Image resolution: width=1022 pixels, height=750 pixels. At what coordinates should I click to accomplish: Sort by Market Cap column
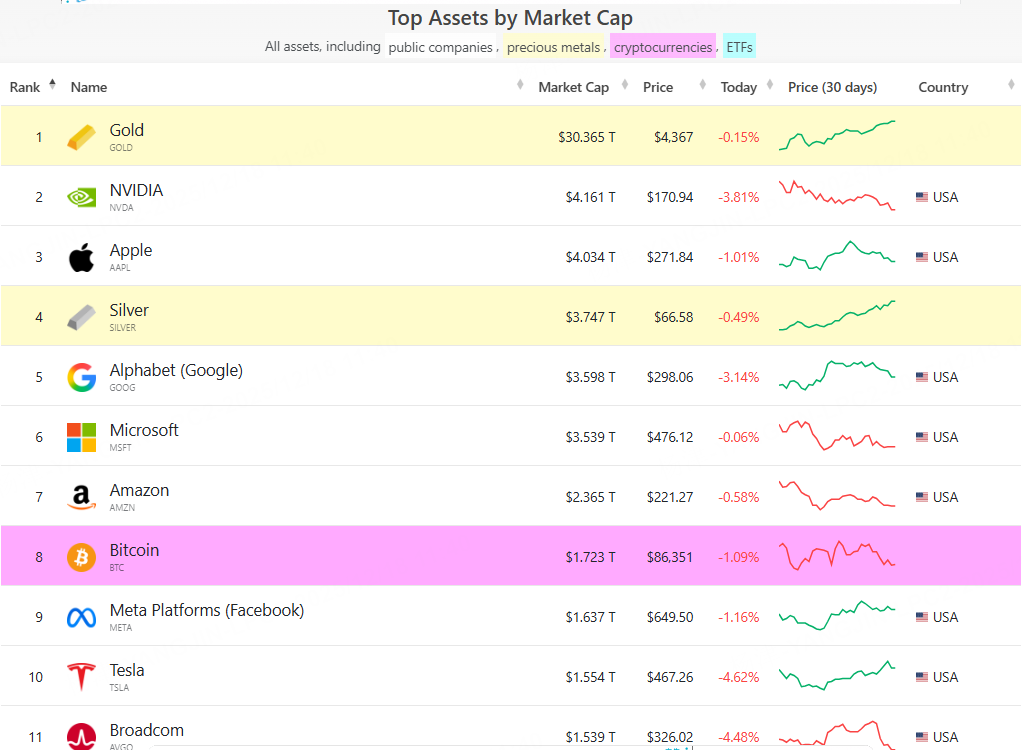(x=573, y=87)
